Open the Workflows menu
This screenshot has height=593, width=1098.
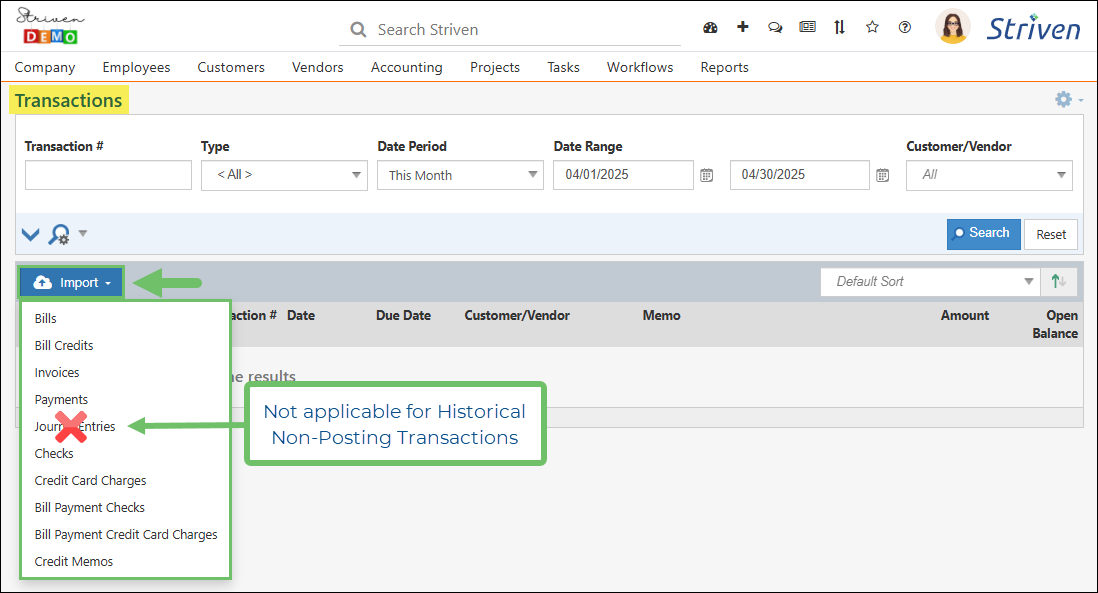coord(640,67)
